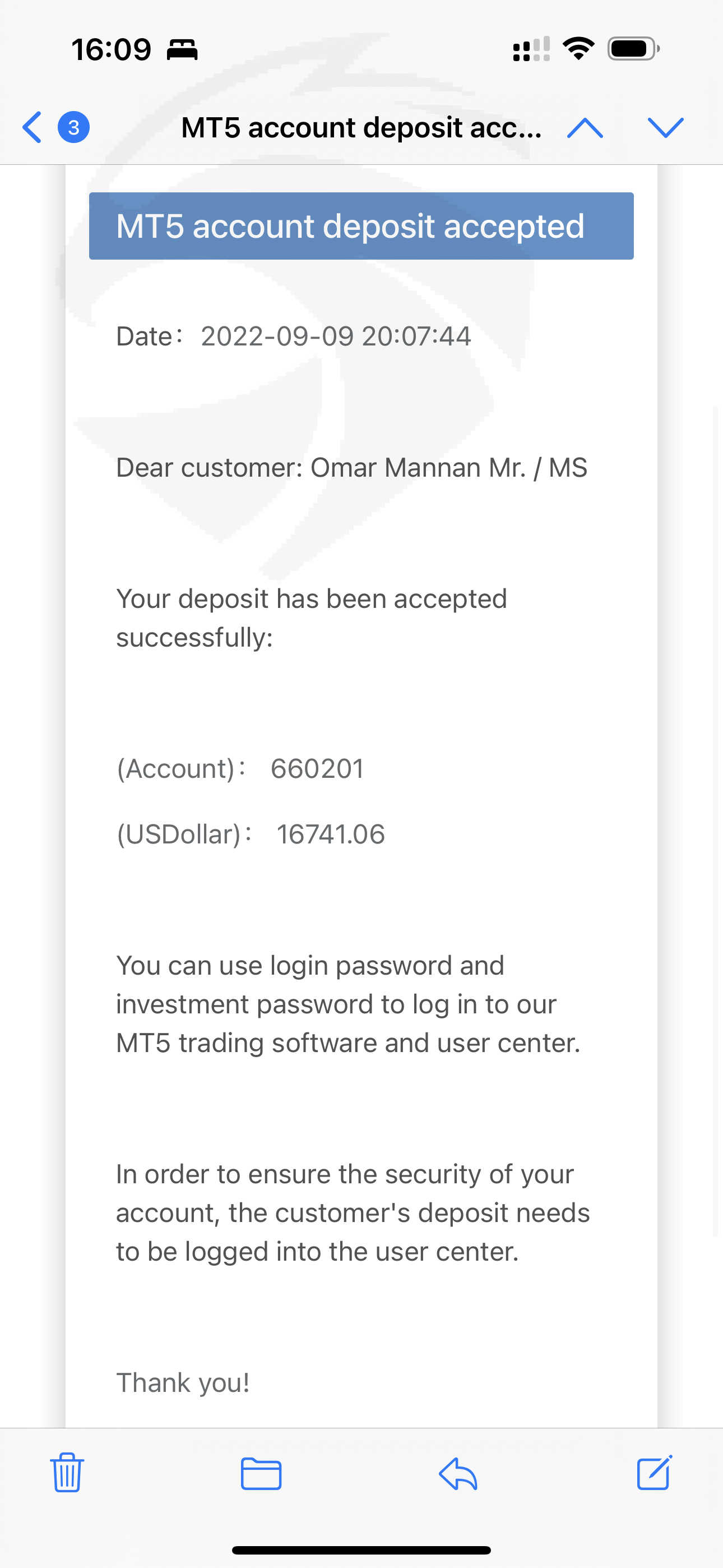Viewport: 723px width, 1568px height.
Task: Go to next message with down arrow
Action: click(x=665, y=128)
